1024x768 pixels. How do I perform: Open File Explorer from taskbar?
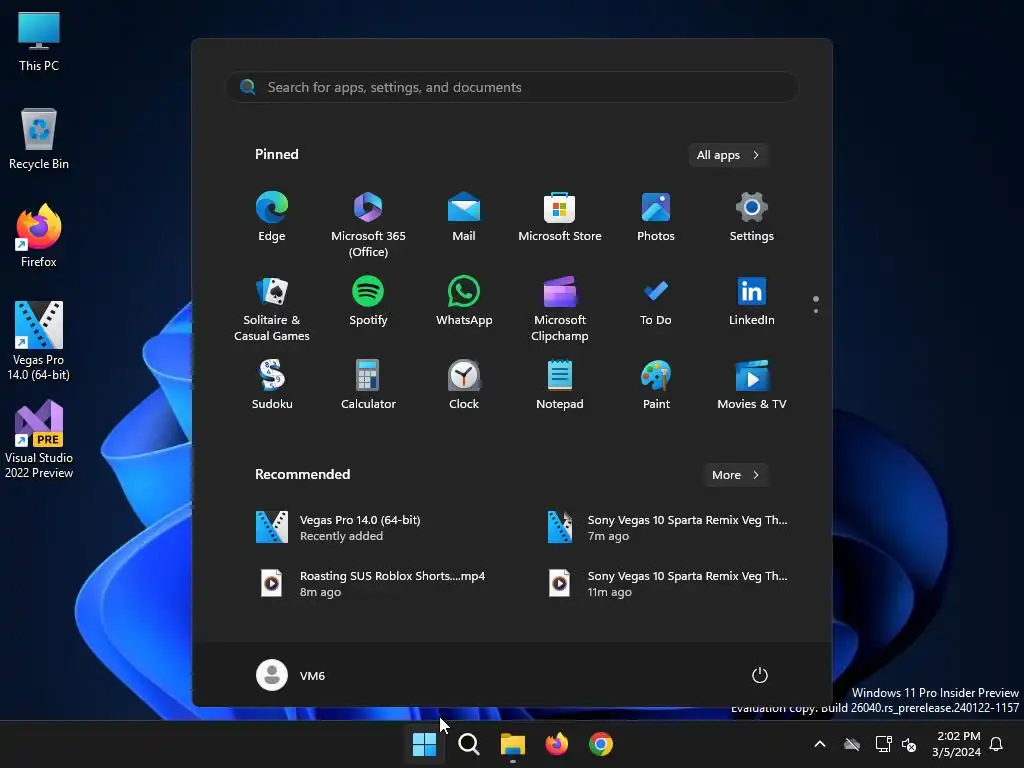click(513, 744)
